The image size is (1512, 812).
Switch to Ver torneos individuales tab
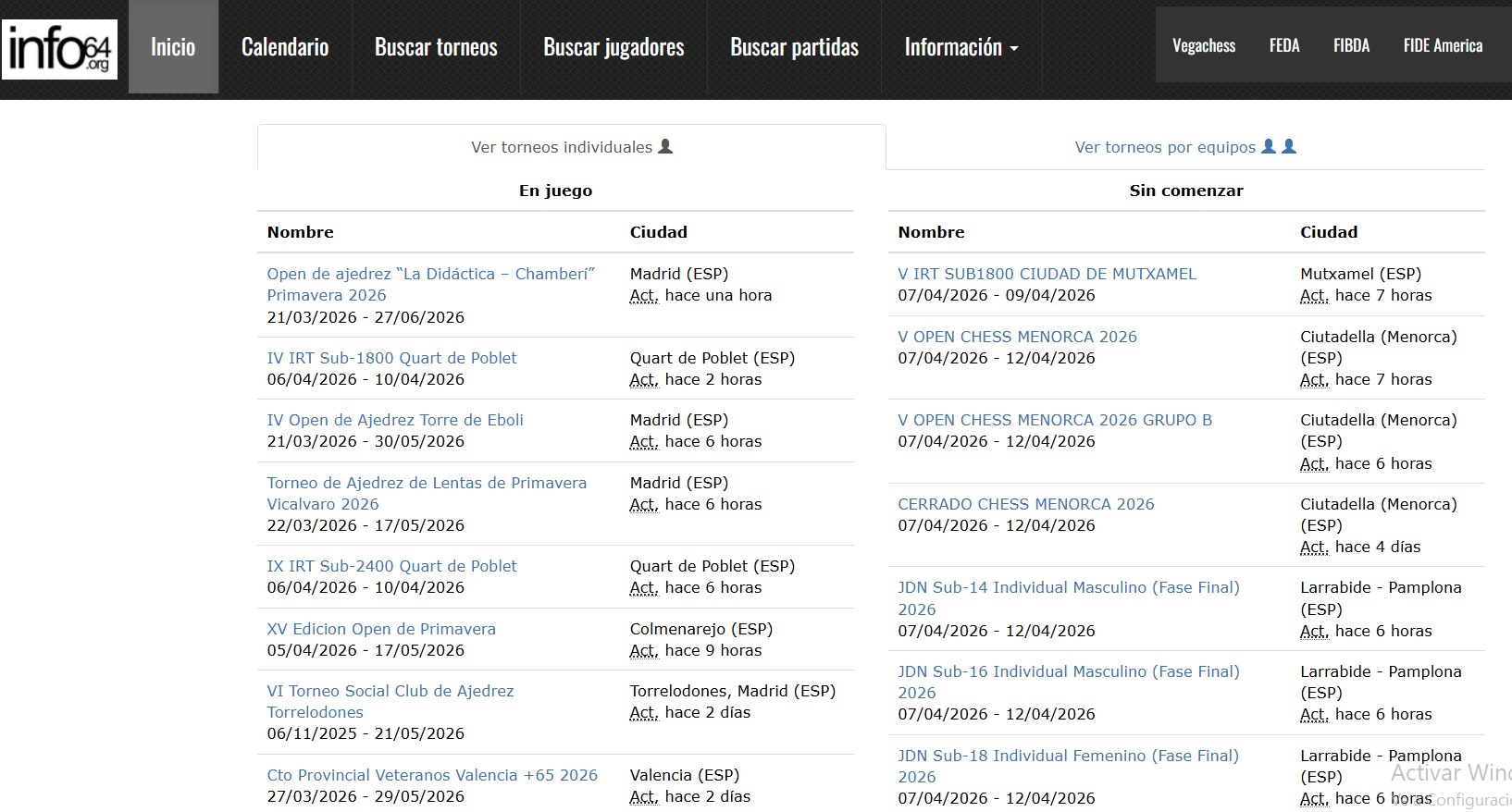[x=562, y=147]
